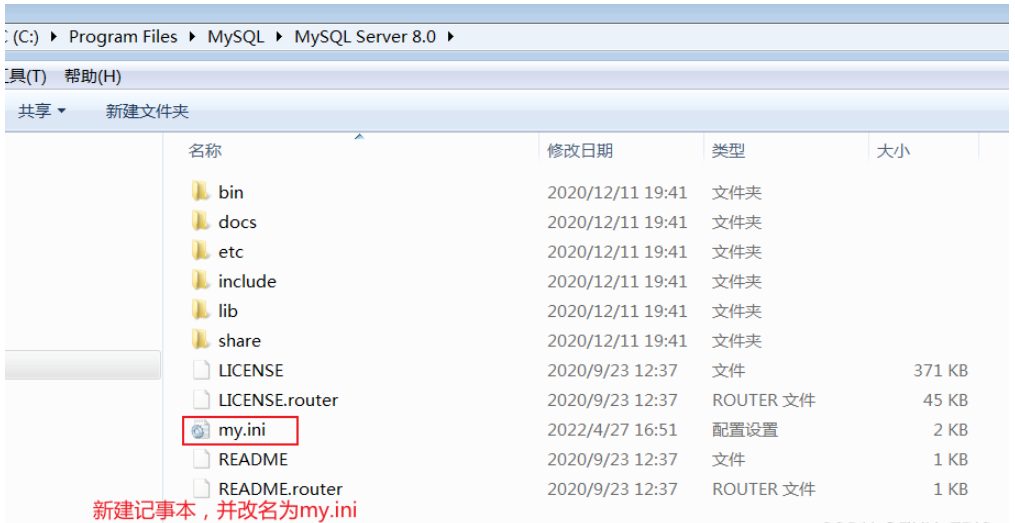Navigate to Program Files breadcrumb

(x=123, y=37)
